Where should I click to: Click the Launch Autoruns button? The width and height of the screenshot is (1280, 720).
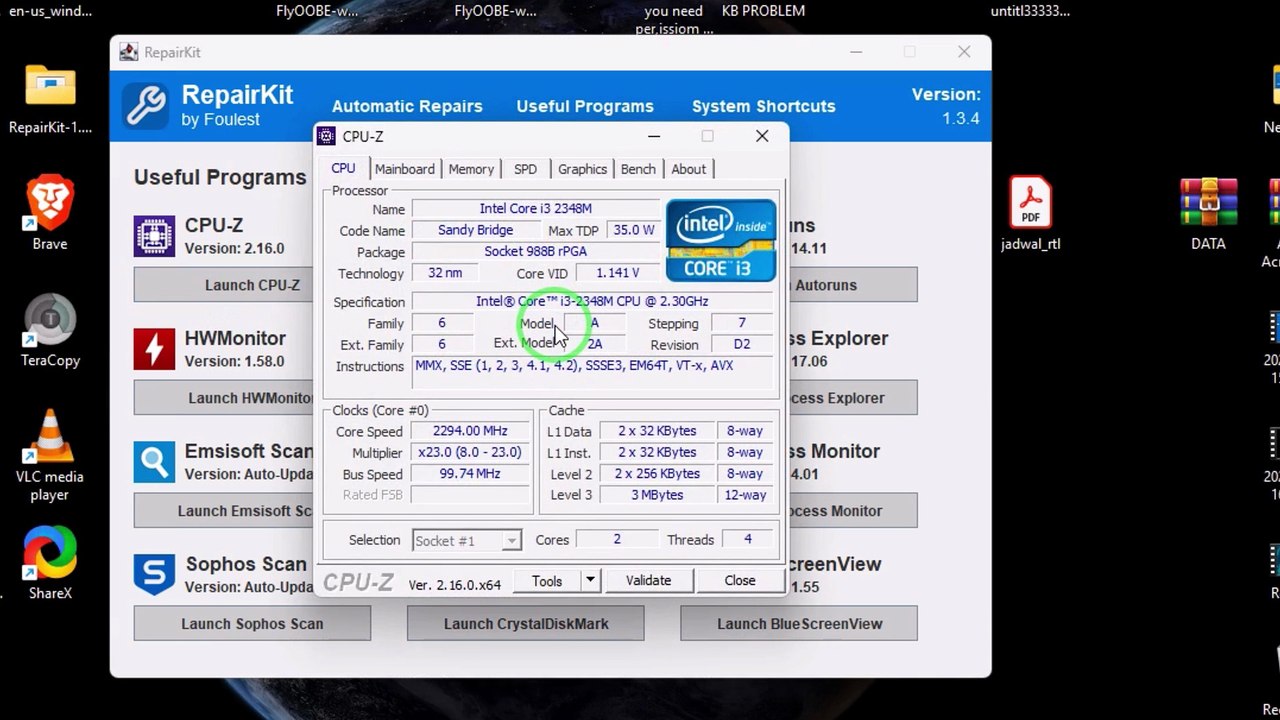coord(853,285)
